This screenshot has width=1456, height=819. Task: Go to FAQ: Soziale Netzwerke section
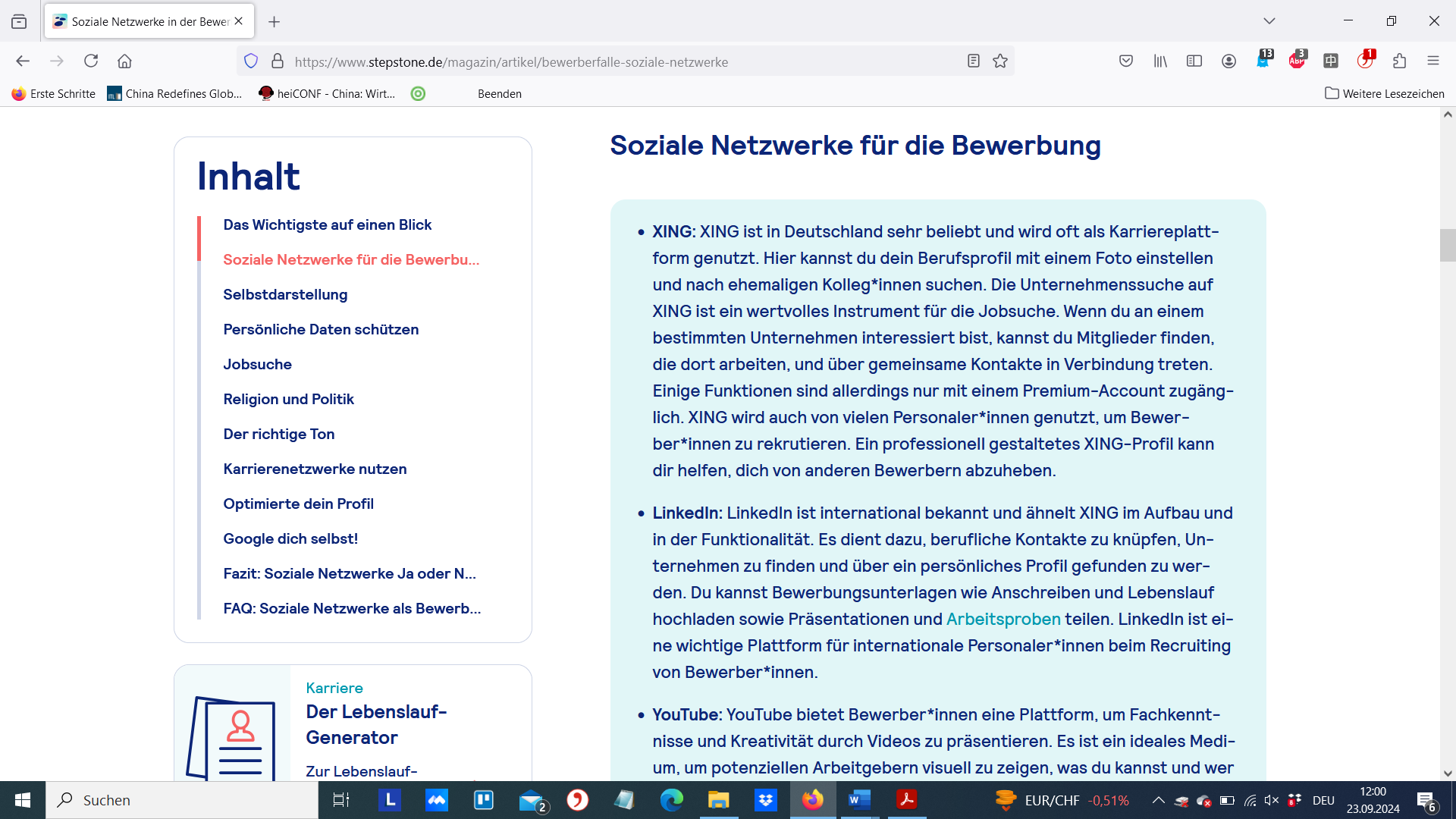[352, 608]
